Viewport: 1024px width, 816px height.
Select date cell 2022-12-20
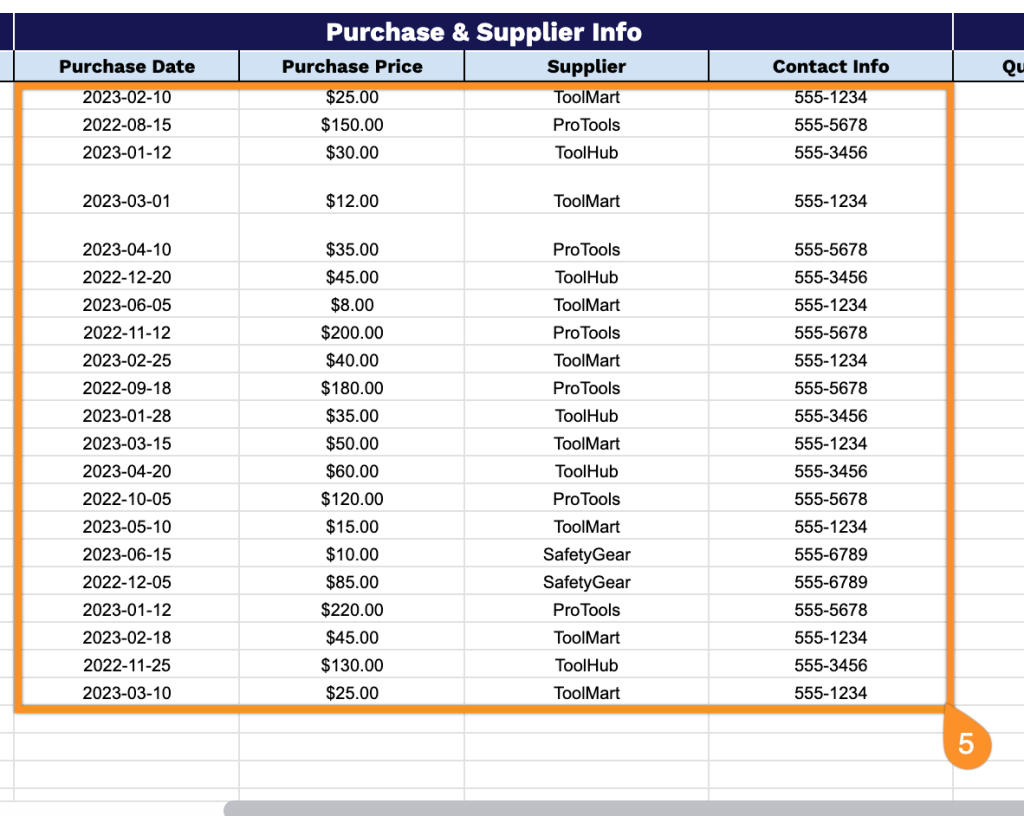127,277
